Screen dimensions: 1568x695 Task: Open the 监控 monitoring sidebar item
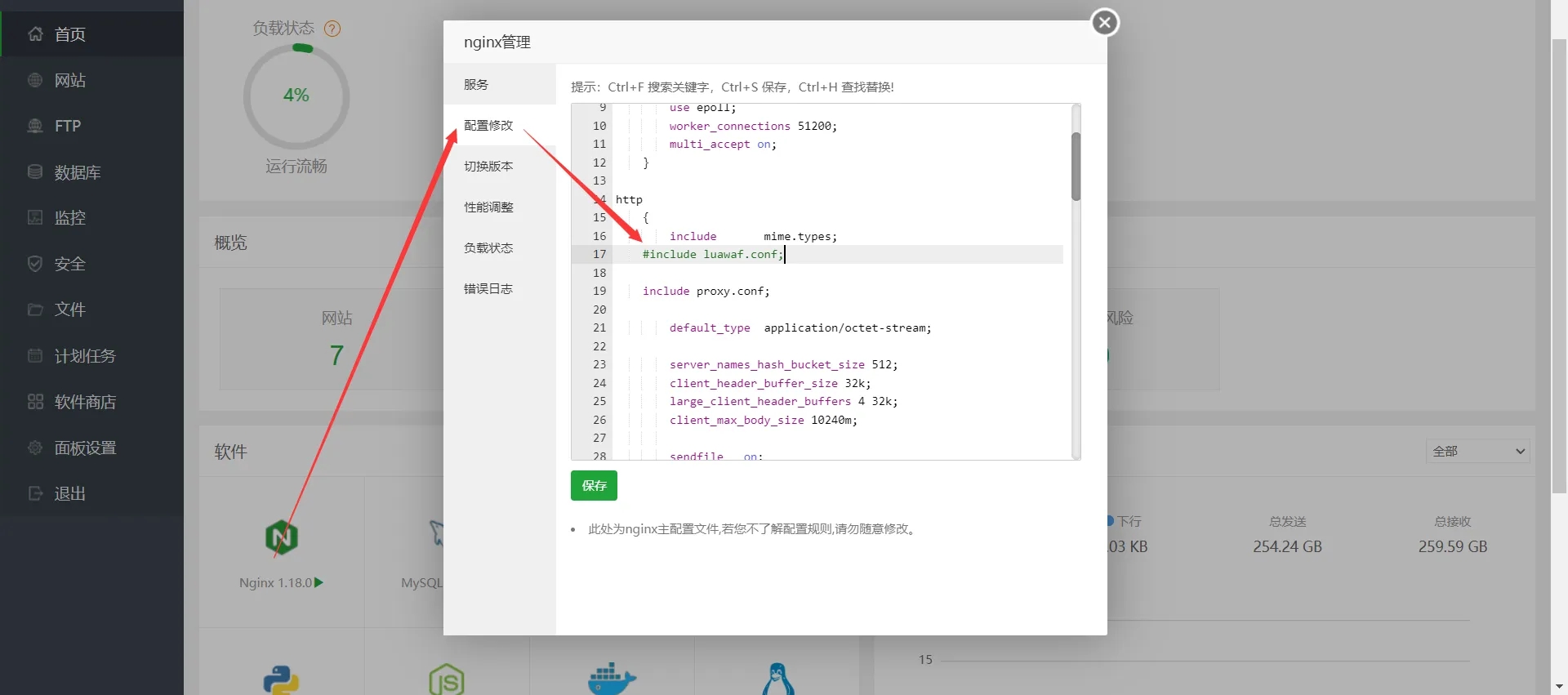(x=91, y=218)
